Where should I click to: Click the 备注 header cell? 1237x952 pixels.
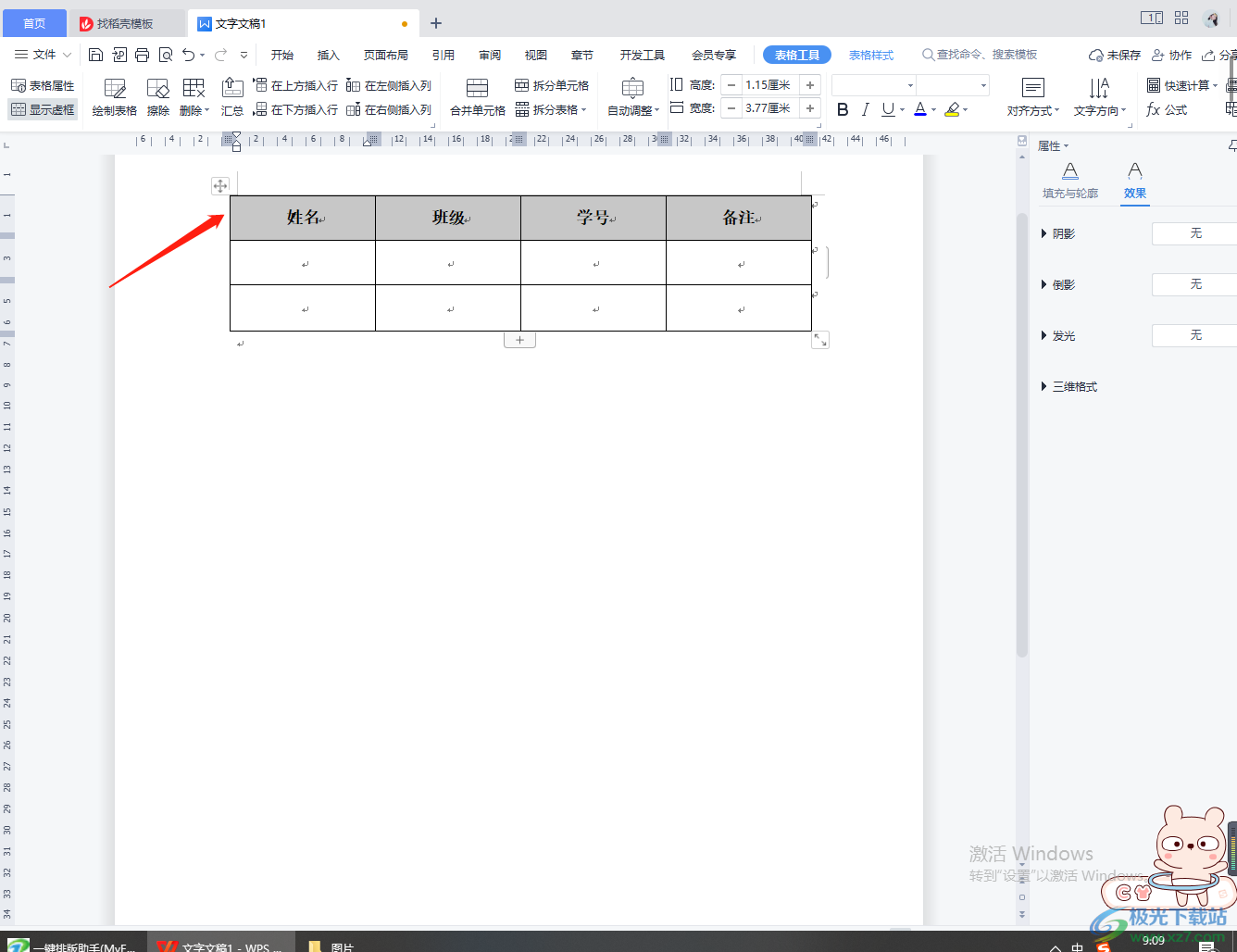739,218
